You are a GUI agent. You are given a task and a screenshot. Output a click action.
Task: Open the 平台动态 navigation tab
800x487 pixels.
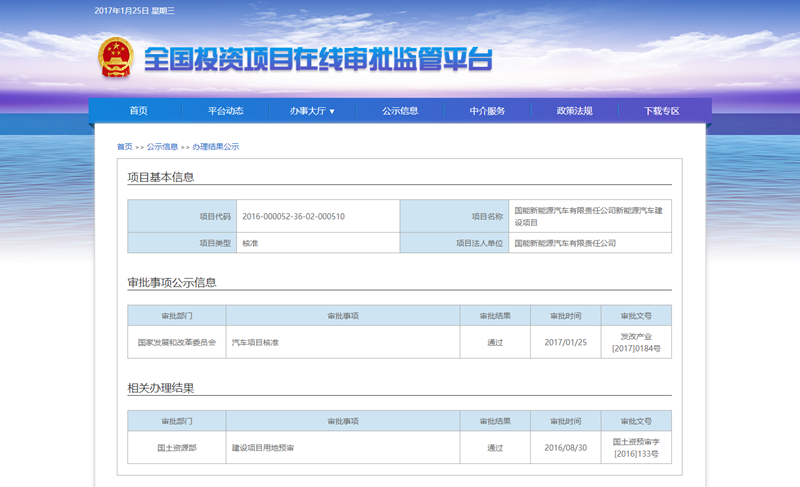click(225, 111)
